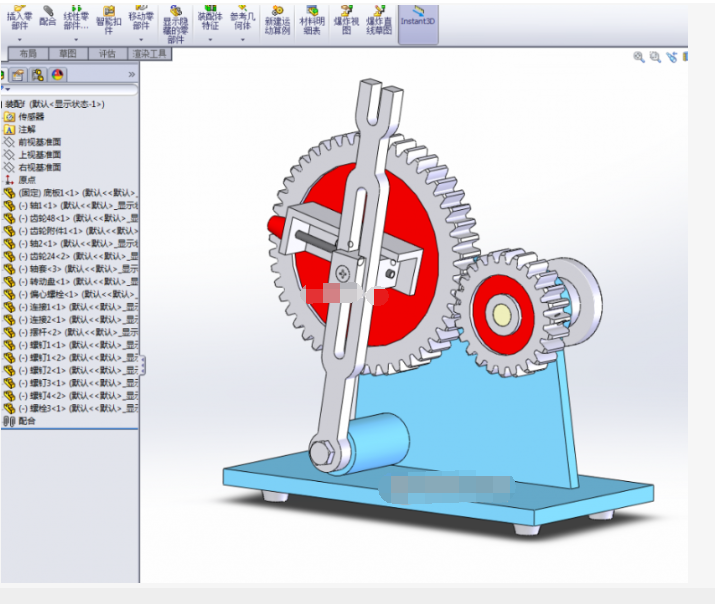Select the 轴1<1> component
Viewport: 715px width, 604px height.
pyautogui.click(x=71, y=206)
